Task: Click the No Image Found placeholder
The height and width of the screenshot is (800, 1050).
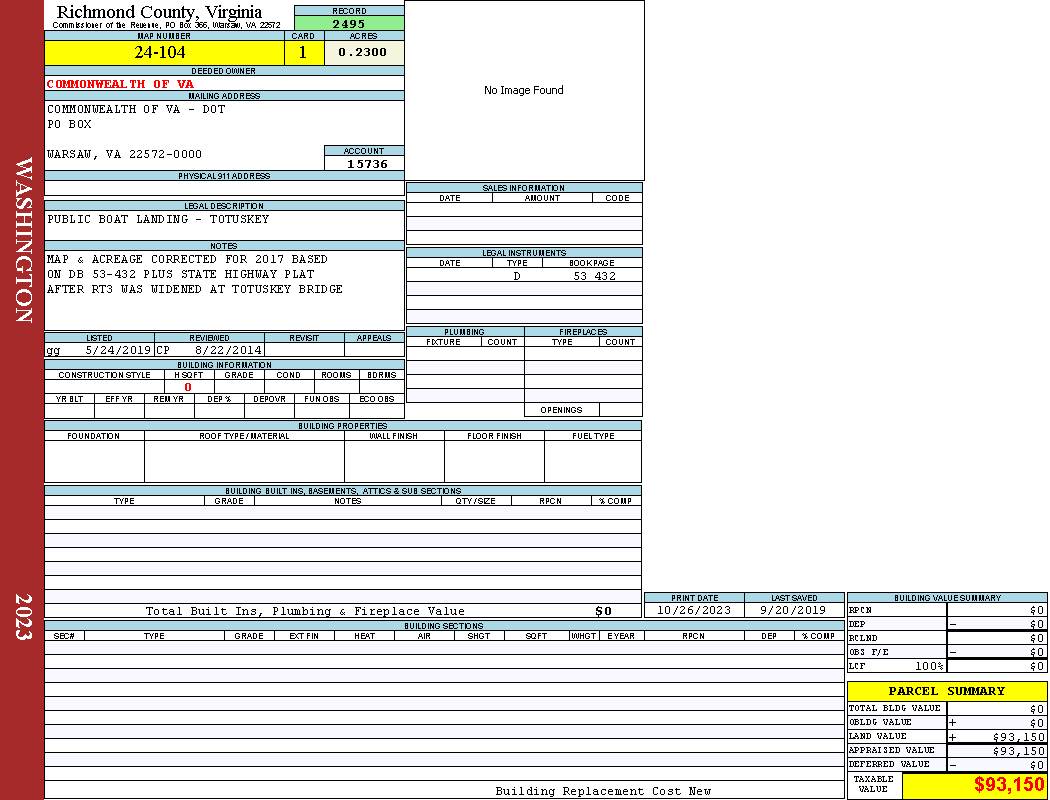Action: click(524, 90)
